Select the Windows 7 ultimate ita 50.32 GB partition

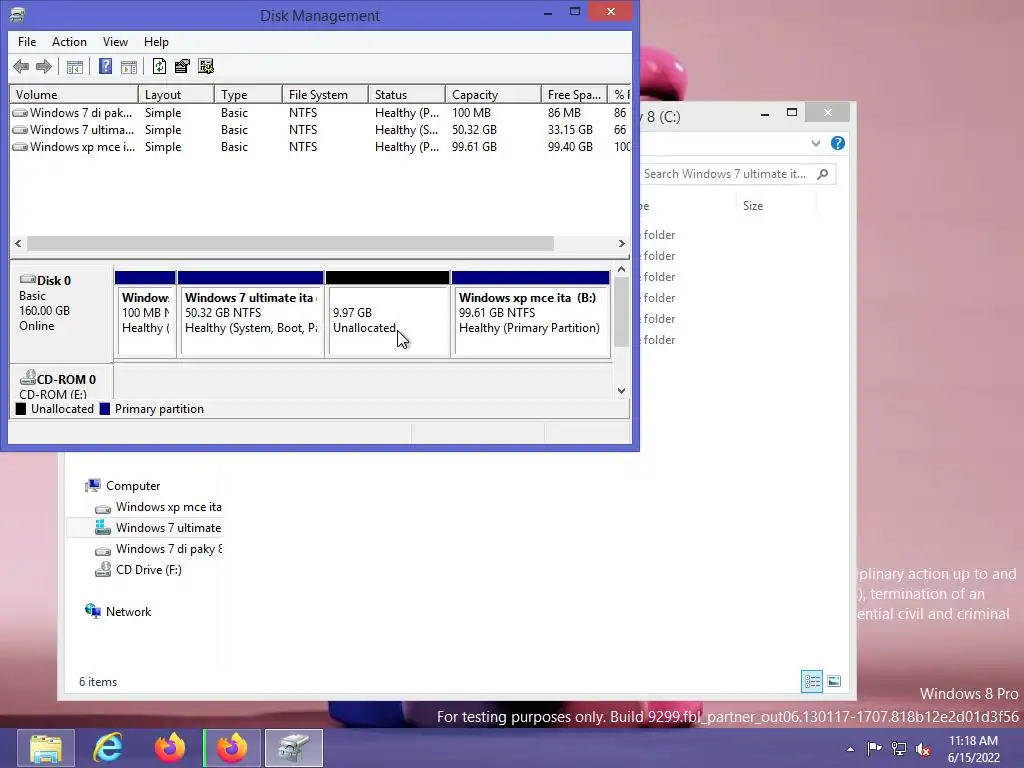tap(251, 314)
